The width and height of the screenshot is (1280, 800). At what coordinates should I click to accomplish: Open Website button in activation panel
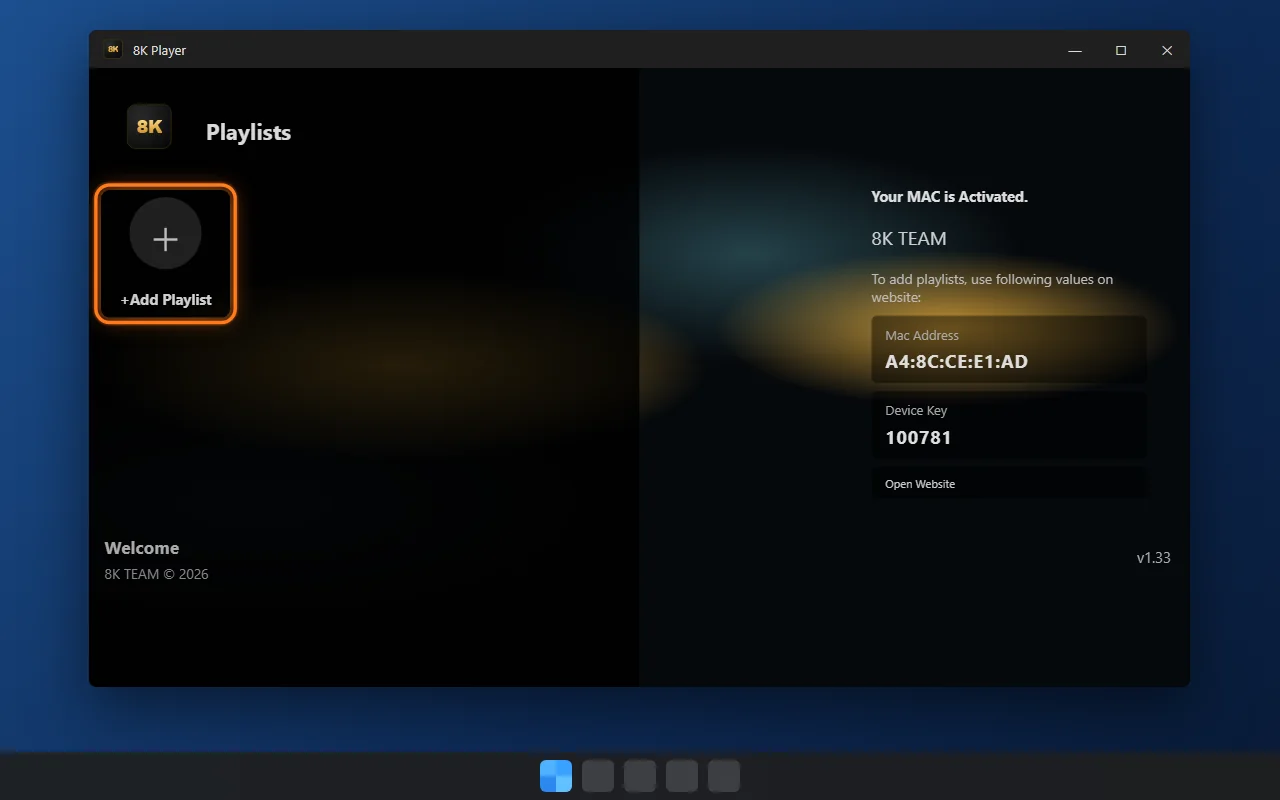[x=1009, y=484]
